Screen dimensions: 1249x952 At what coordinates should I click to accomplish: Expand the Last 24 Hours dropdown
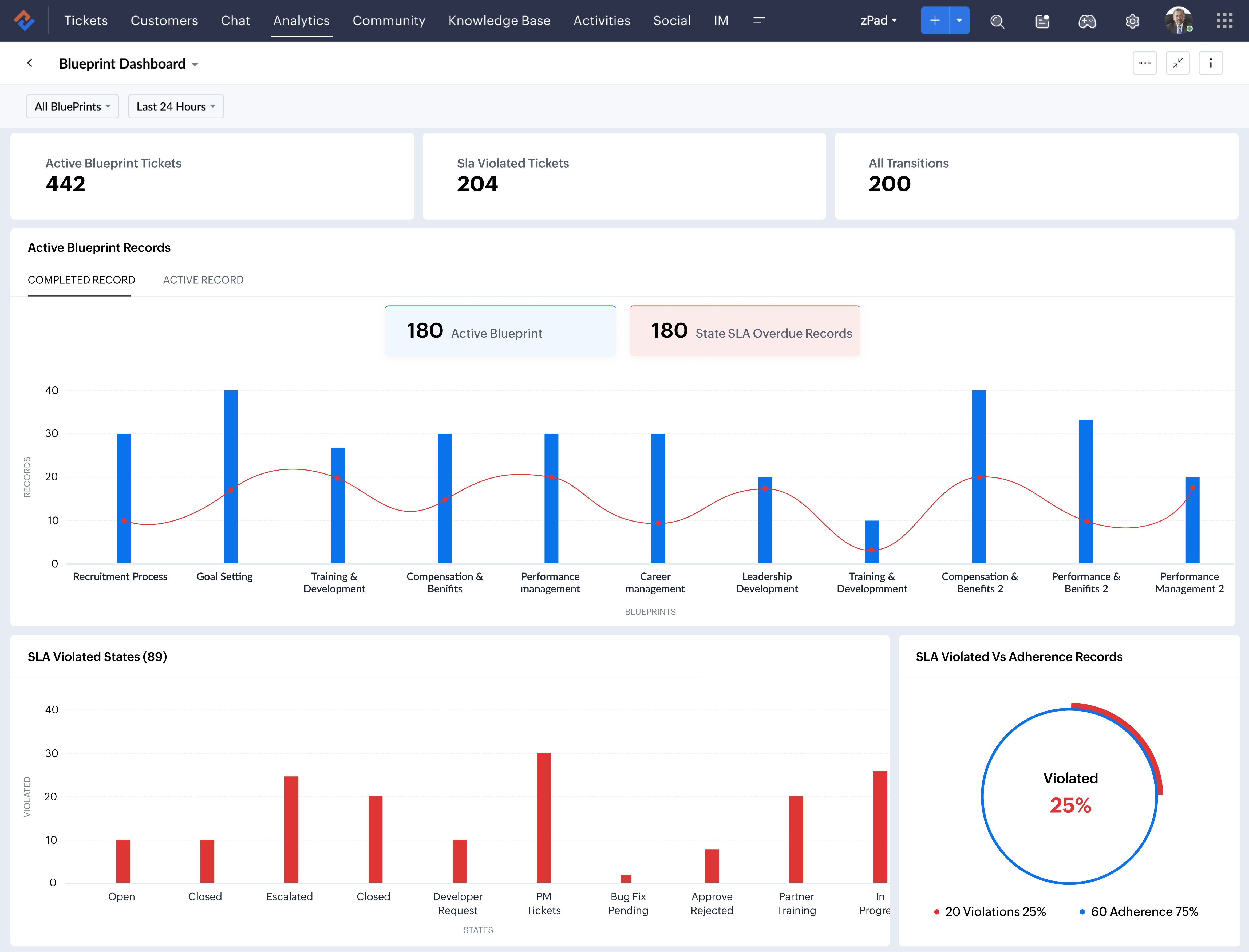(175, 106)
